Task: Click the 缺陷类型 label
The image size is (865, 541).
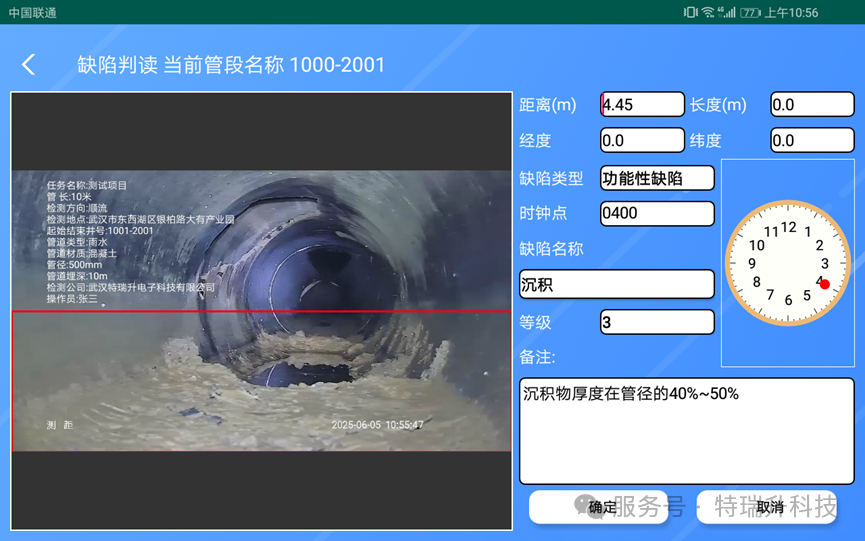Action: [551, 178]
